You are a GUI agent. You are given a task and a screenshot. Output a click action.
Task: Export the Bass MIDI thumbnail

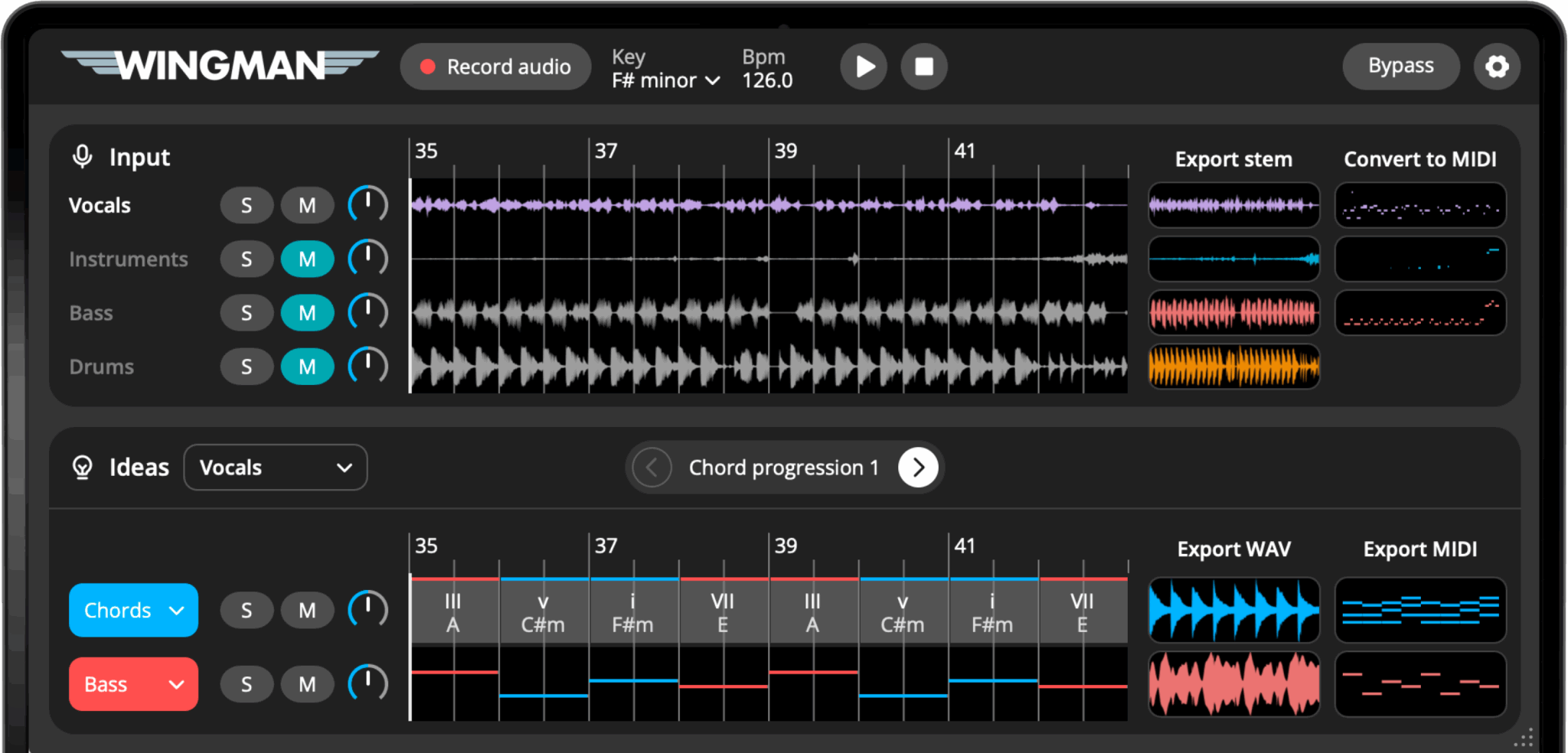click(x=1420, y=684)
